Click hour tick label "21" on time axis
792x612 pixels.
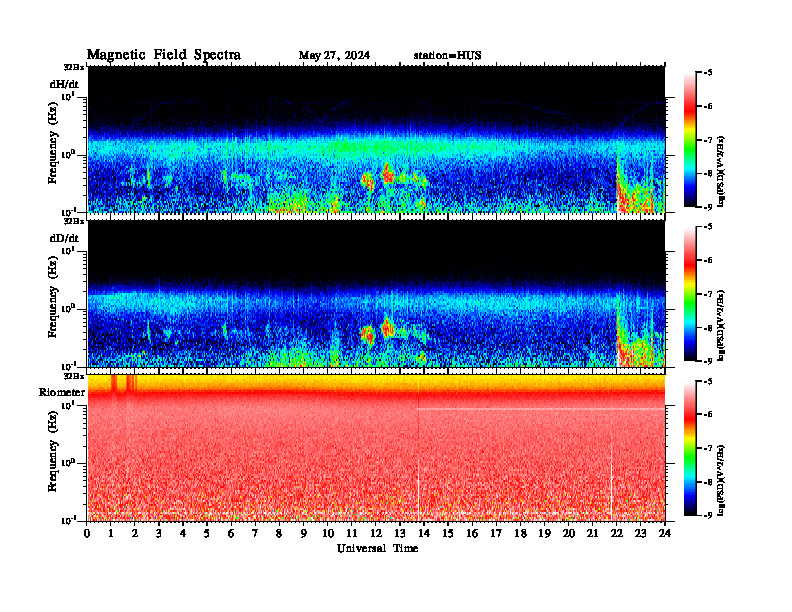coord(592,533)
